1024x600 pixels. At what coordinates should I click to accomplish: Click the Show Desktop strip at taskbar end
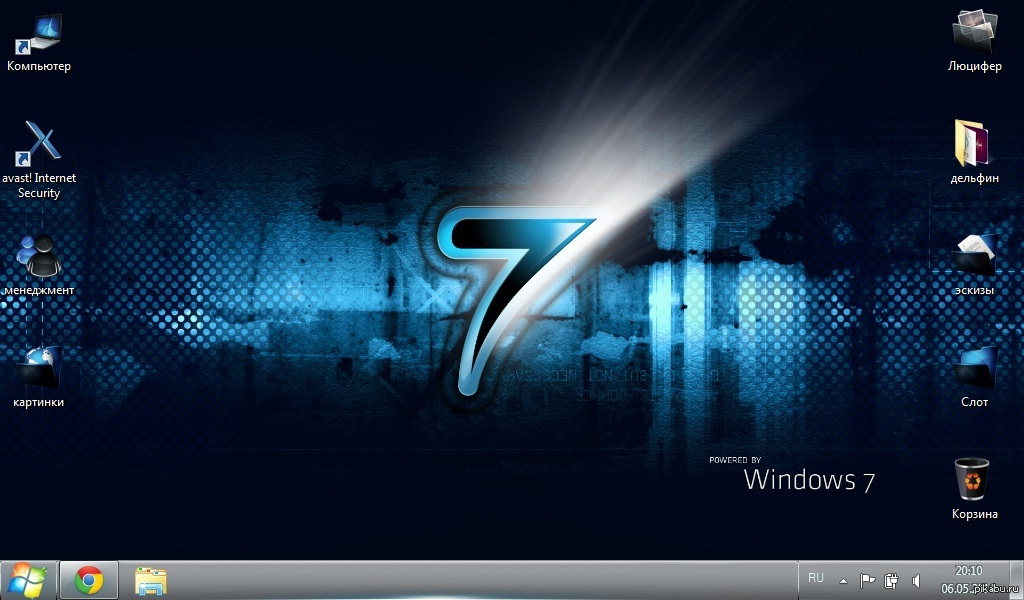(x=1018, y=580)
